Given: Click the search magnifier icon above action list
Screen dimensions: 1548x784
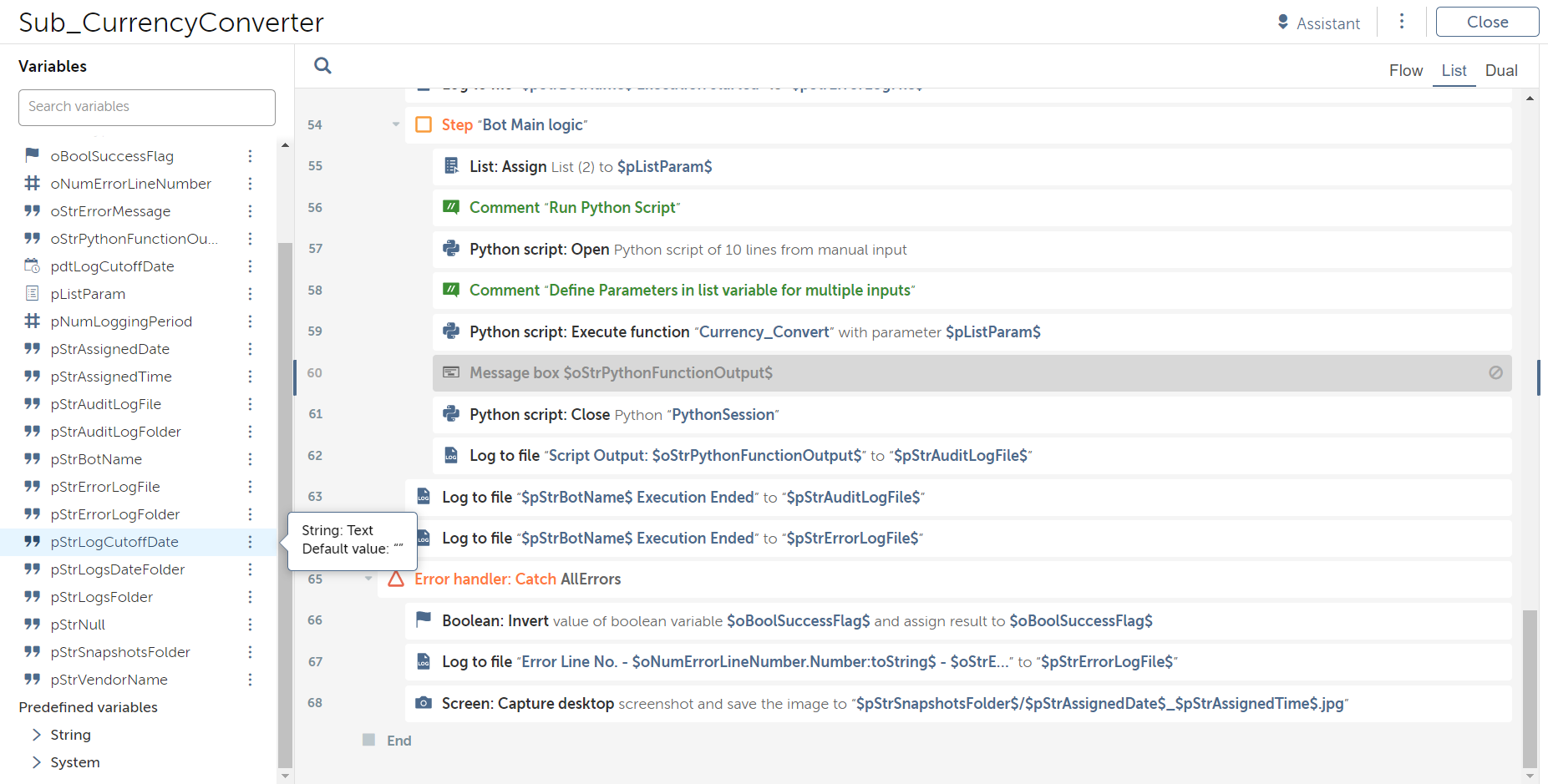Looking at the screenshot, I should pyautogui.click(x=322, y=66).
